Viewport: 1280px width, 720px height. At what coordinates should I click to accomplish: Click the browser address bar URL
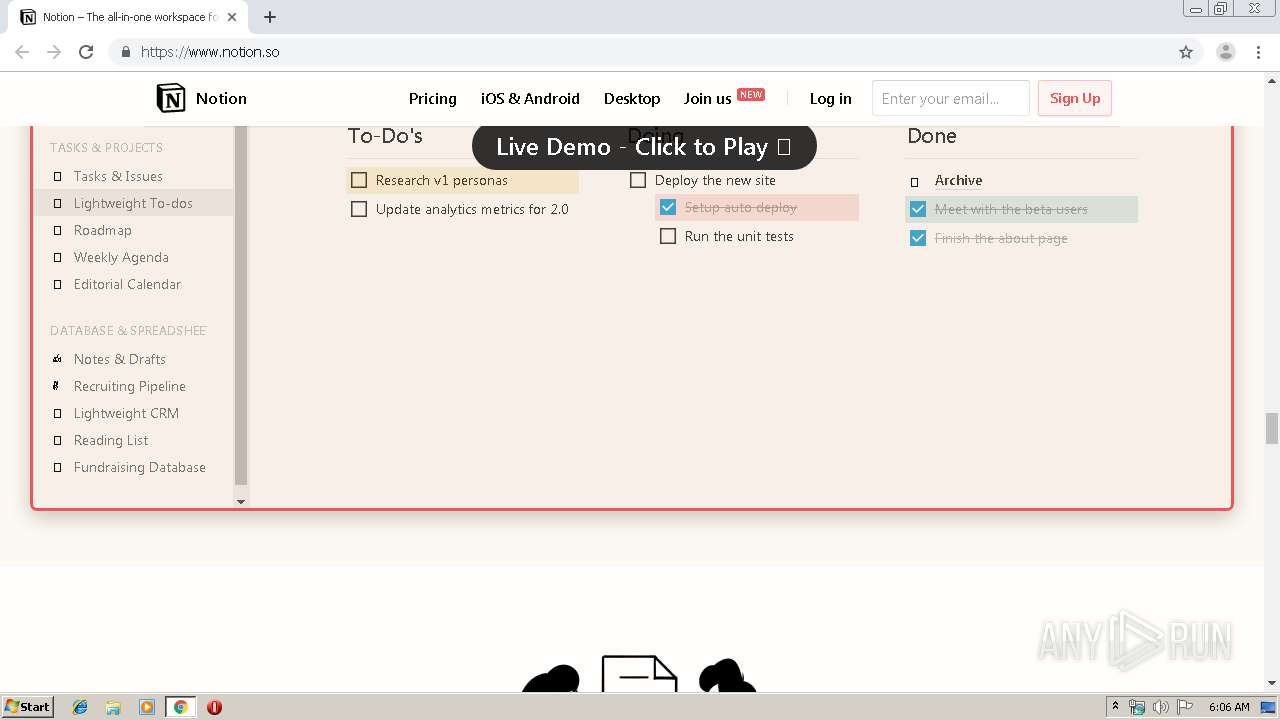pyautogui.click(x=210, y=52)
